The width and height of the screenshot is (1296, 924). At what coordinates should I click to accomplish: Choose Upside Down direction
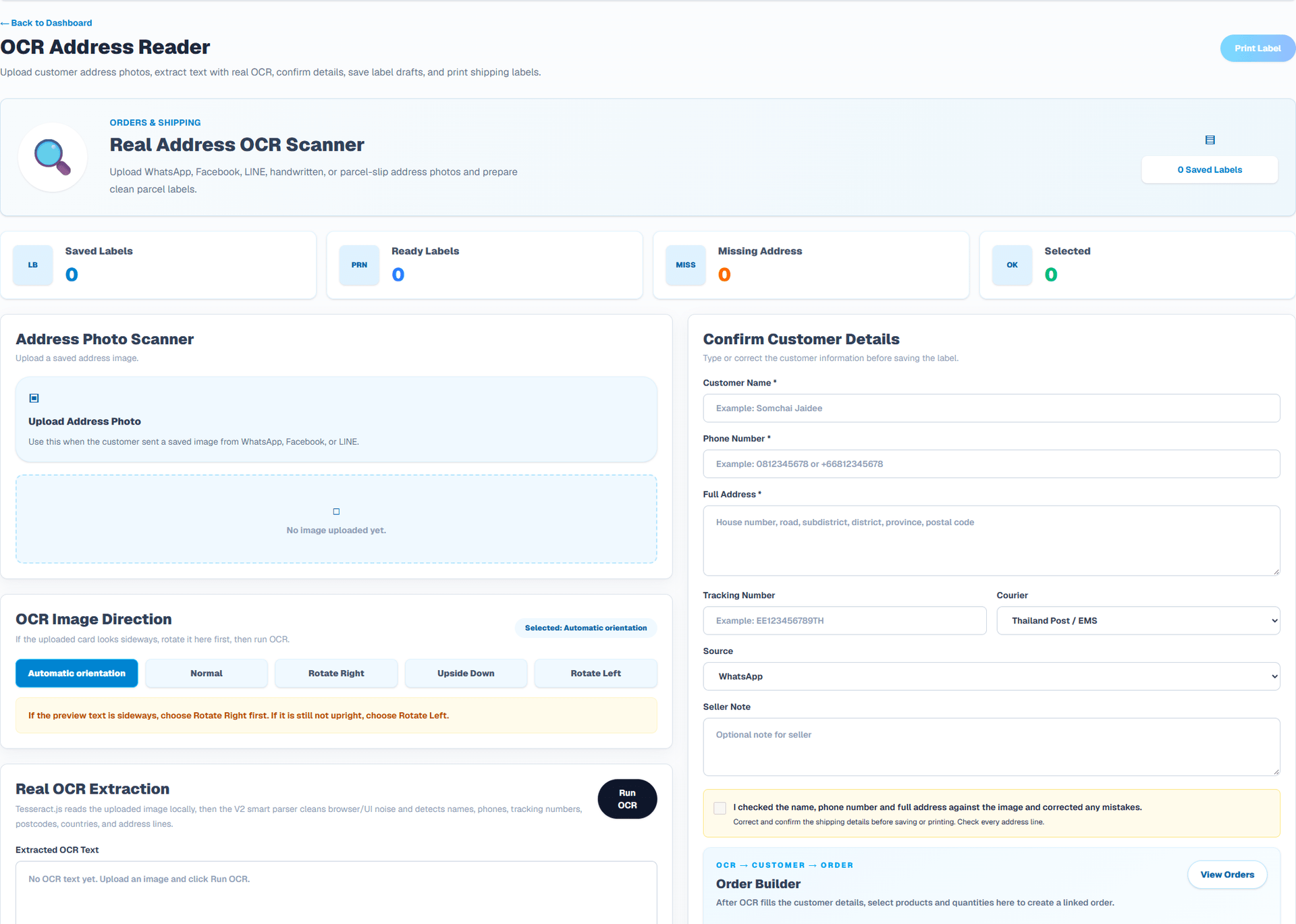466,673
